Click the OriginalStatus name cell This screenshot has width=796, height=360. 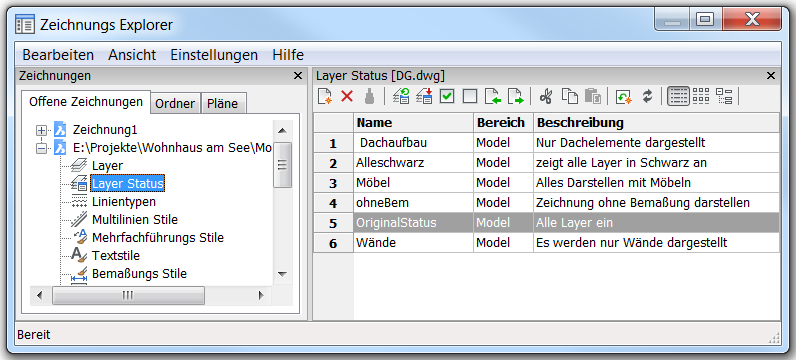pyautogui.click(x=414, y=223)
